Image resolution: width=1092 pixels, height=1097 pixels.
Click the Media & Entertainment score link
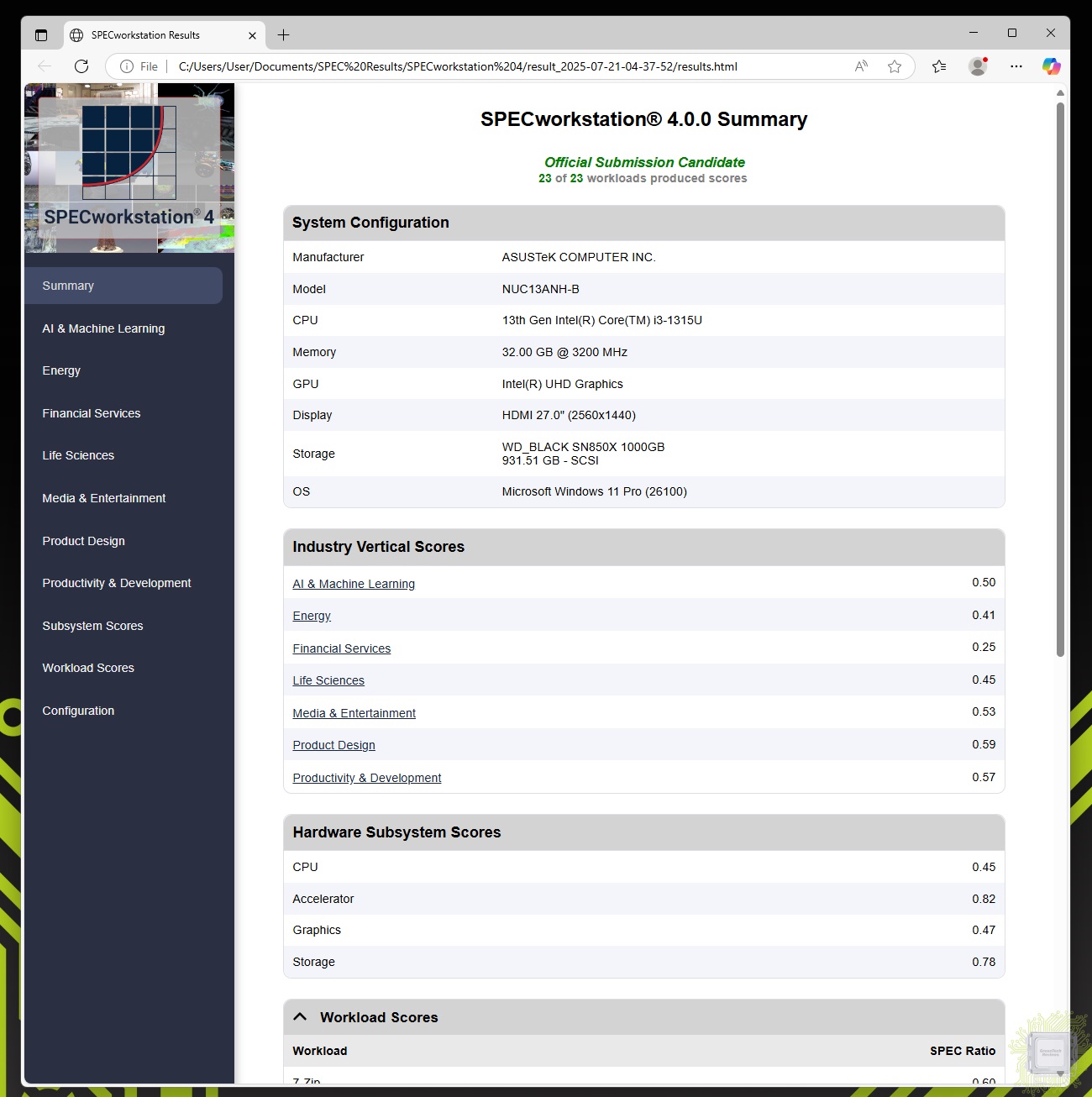354,713
